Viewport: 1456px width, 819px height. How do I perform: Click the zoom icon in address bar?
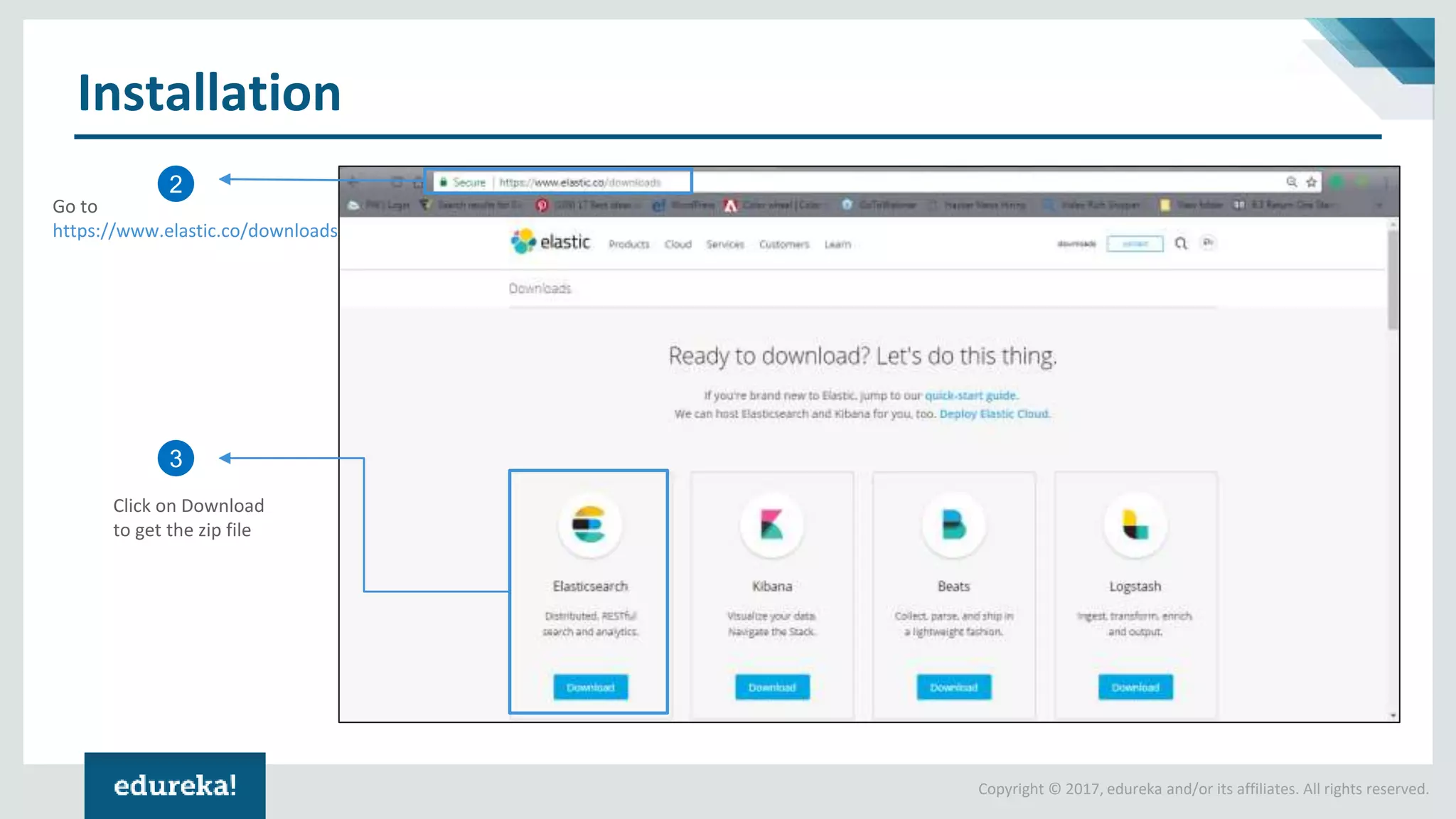[x=1292, y=183]
